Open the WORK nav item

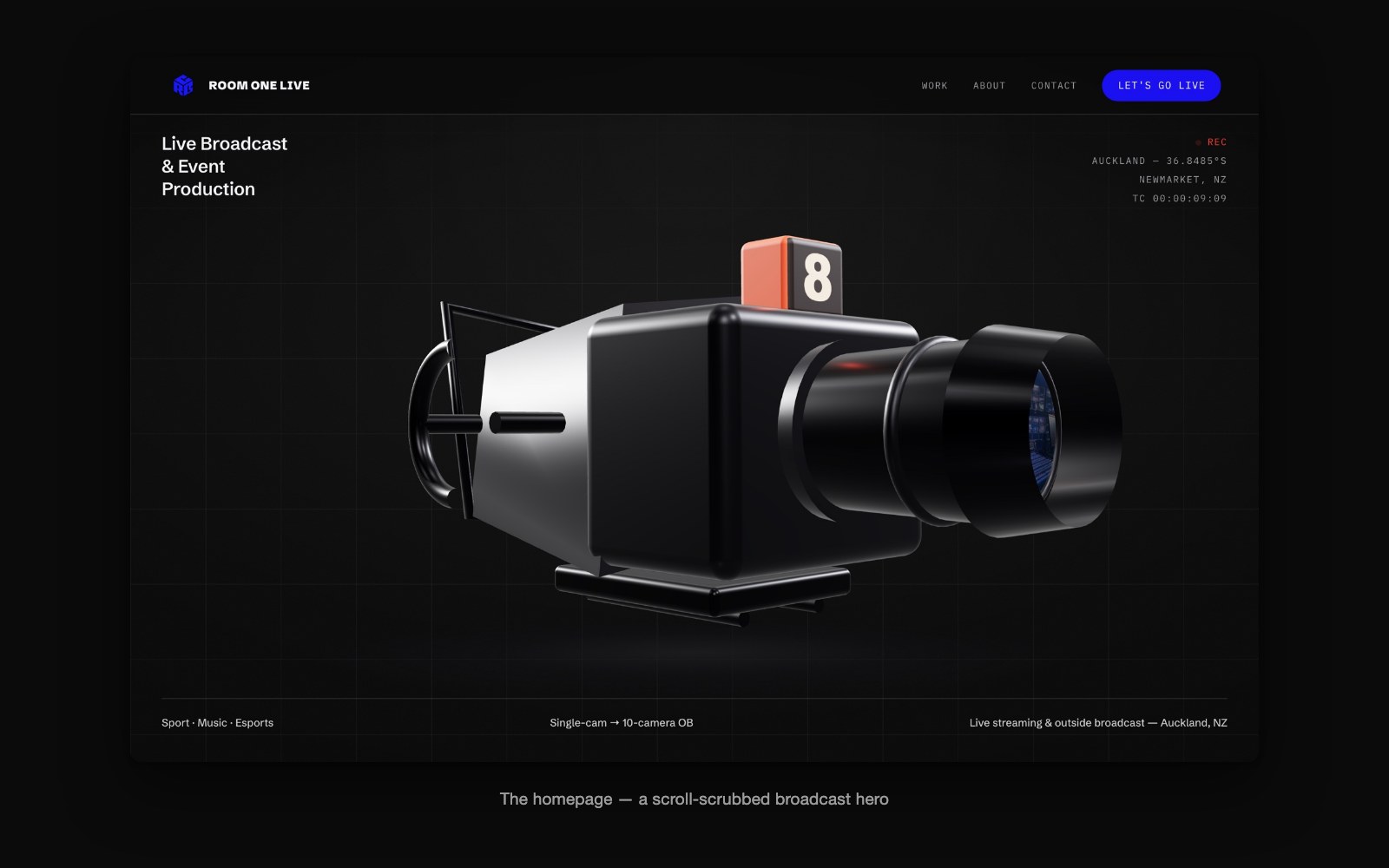click(934, 86)
